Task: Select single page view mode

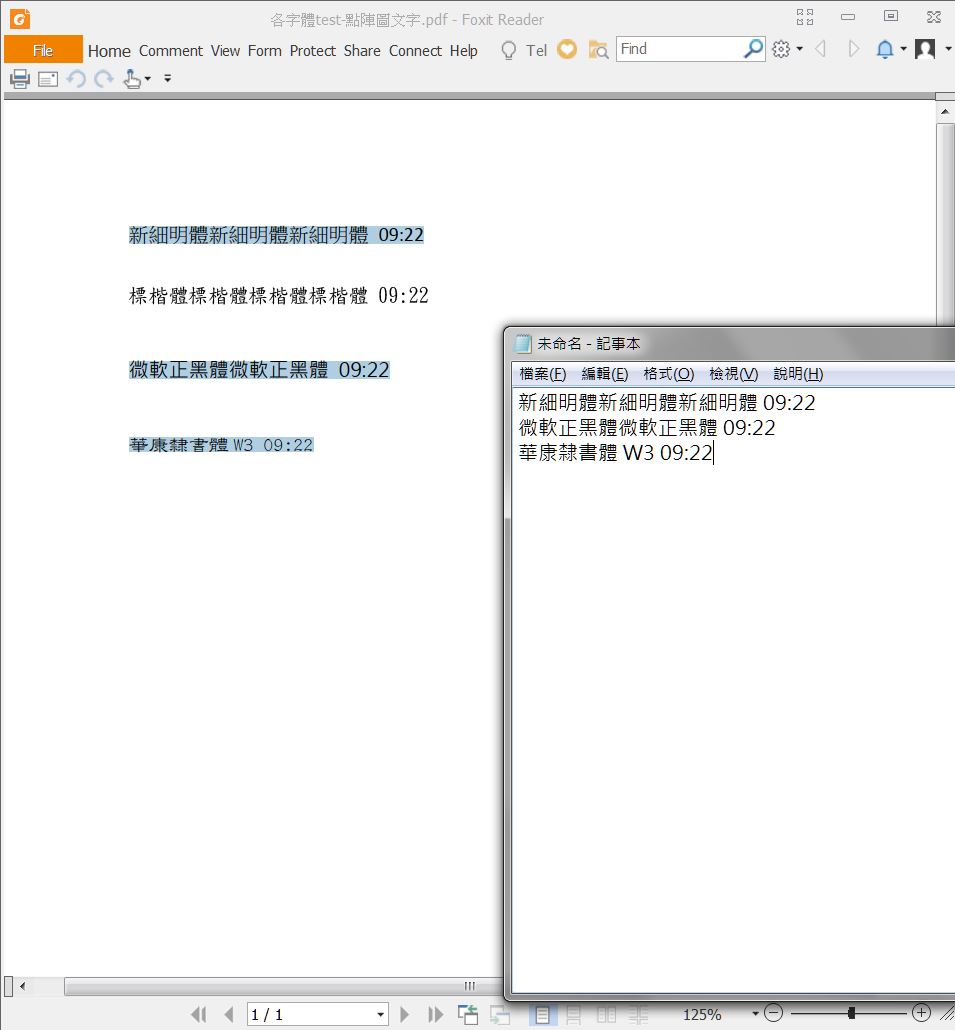Action: point(543,1015)
